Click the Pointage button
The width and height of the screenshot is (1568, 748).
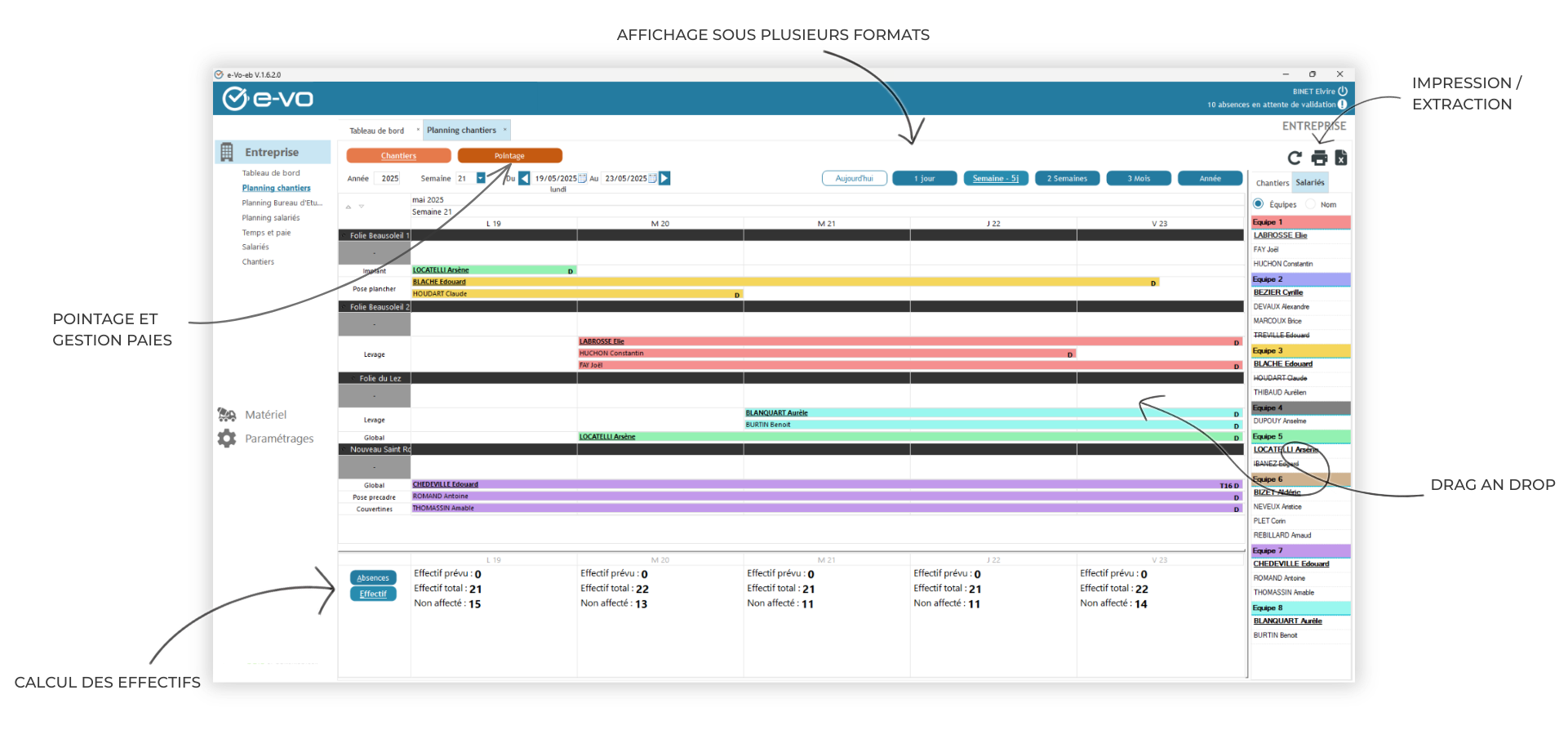(x=511, y=155)
